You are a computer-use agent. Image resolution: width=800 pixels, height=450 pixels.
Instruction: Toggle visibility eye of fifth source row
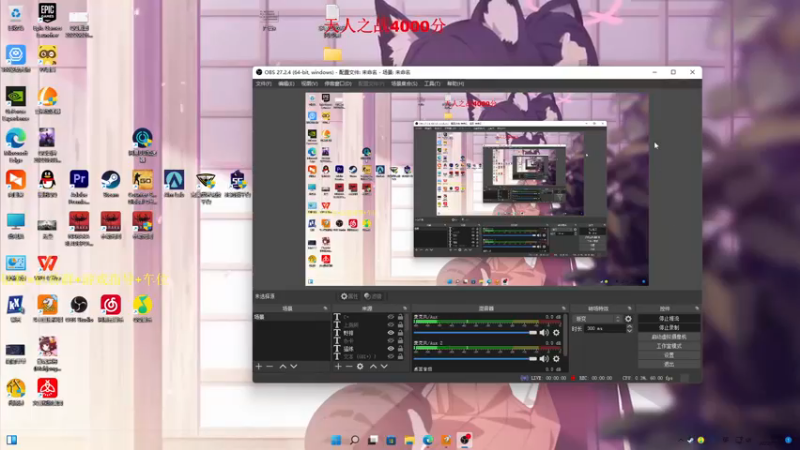tap(391, 348)
